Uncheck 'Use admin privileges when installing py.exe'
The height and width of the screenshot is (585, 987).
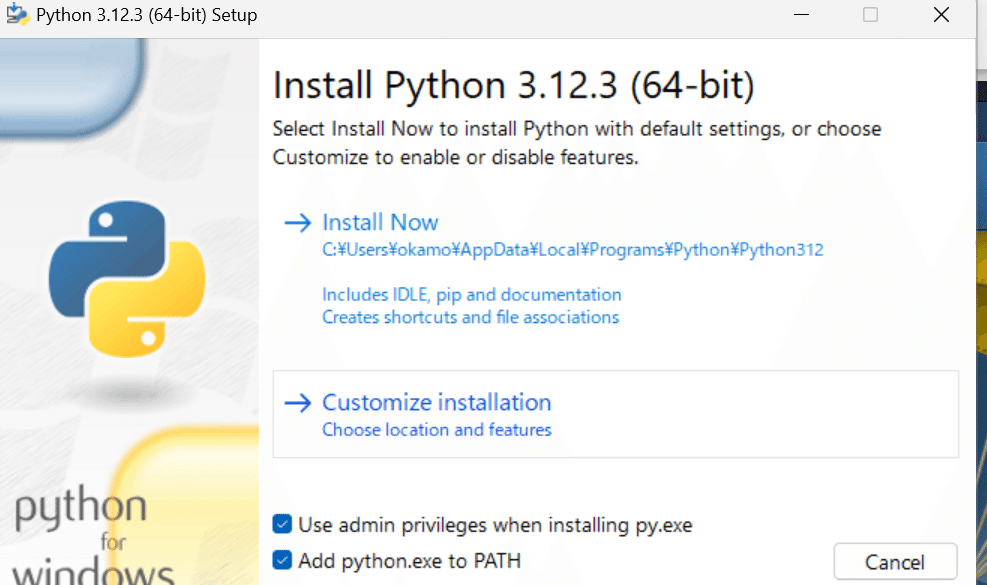[282, 524]
